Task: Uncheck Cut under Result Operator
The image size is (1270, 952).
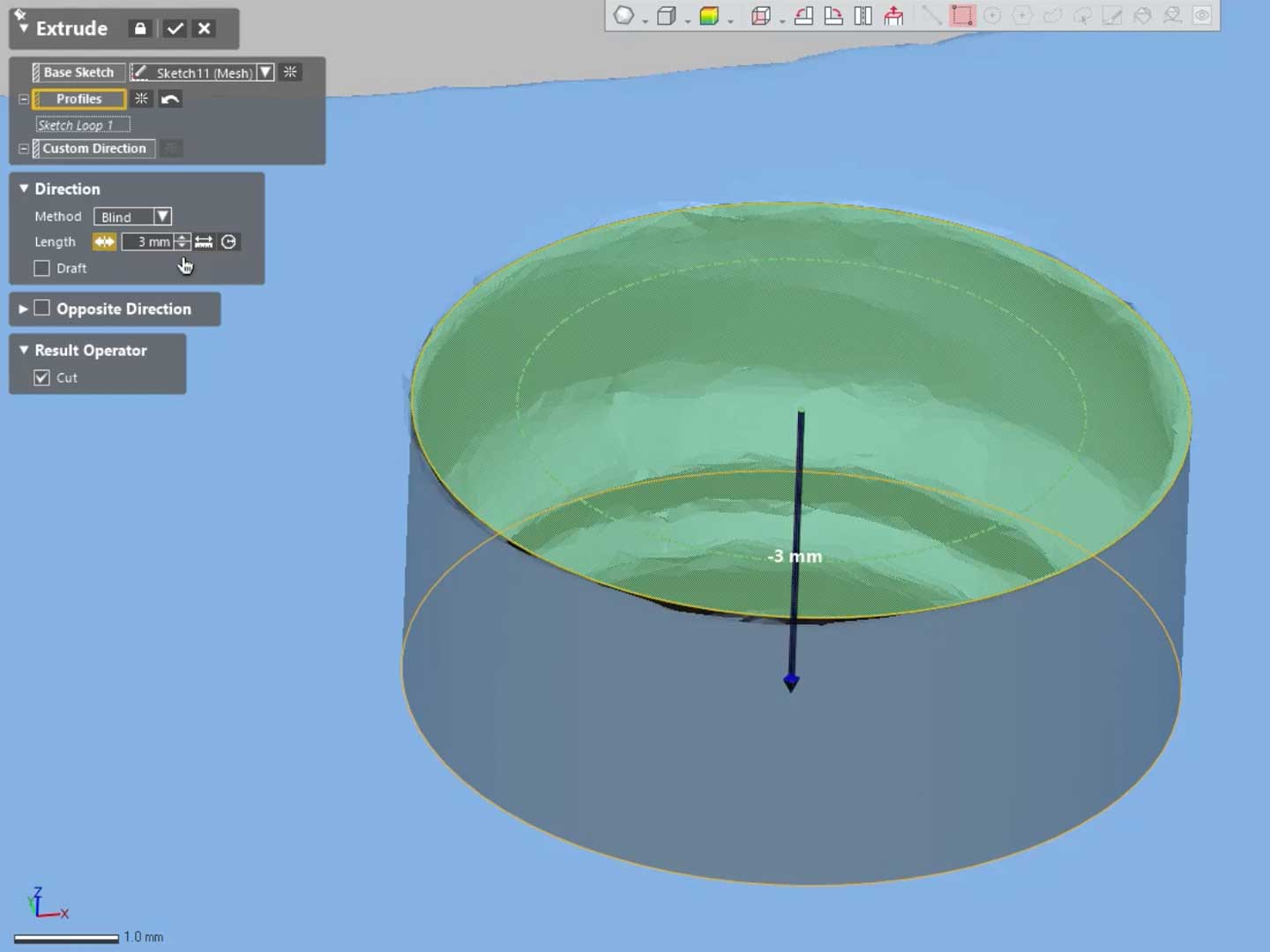Action: 41,377
